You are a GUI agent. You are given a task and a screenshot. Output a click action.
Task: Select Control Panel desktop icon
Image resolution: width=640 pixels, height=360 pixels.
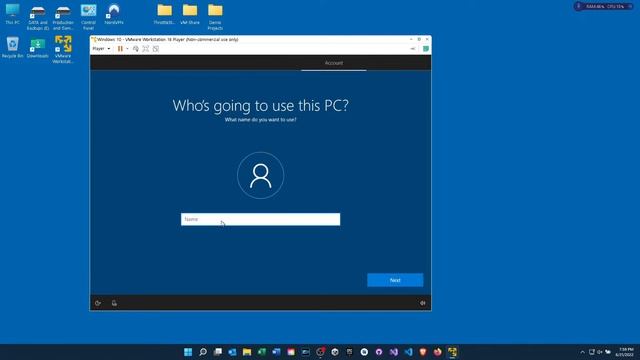tap(88, 17)
